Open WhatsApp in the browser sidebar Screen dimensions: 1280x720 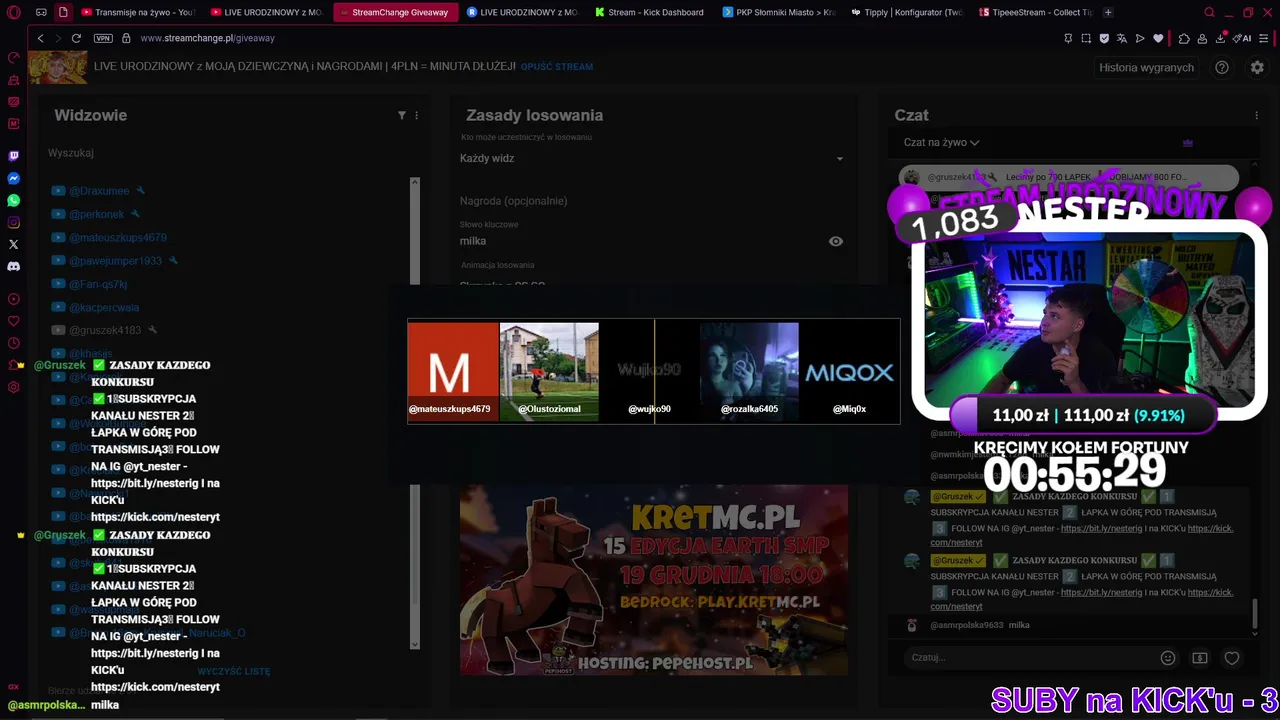point(13,200)
